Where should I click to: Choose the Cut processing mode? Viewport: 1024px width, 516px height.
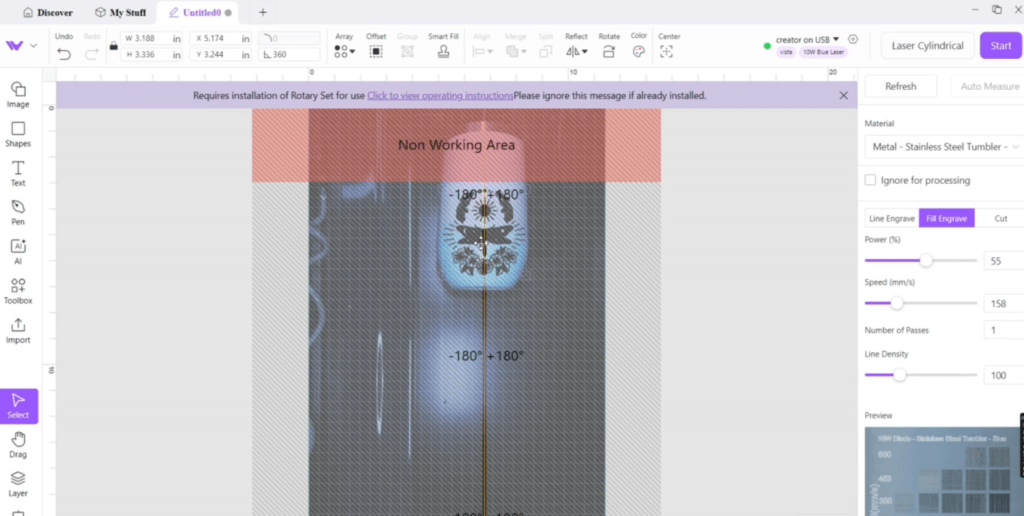click(x=1000, y=218)
